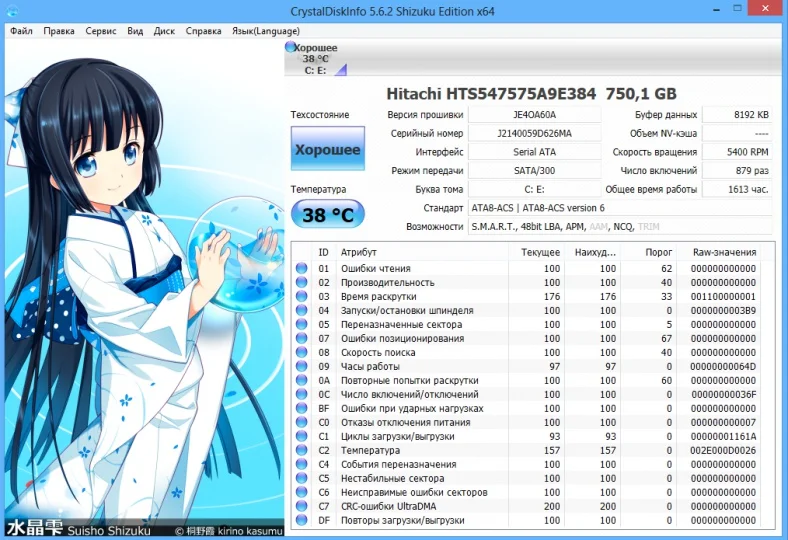The height and width of the screenshot is (540, 788).
Task: Click the SATA/300 transfer mode field
Action: (534, 170)
